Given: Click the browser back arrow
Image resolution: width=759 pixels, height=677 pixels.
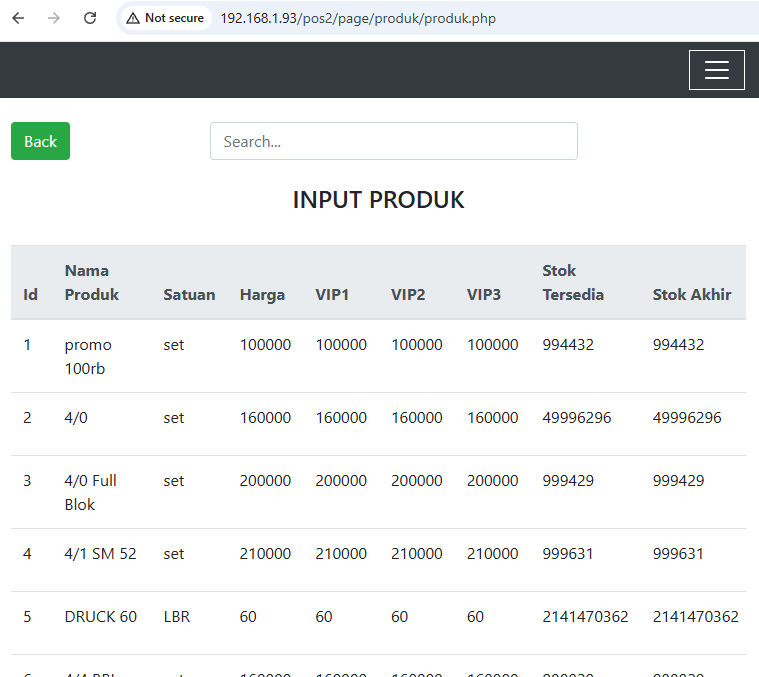Looking at the screenshot, I should pyautogui.click(x=18, y=18).
